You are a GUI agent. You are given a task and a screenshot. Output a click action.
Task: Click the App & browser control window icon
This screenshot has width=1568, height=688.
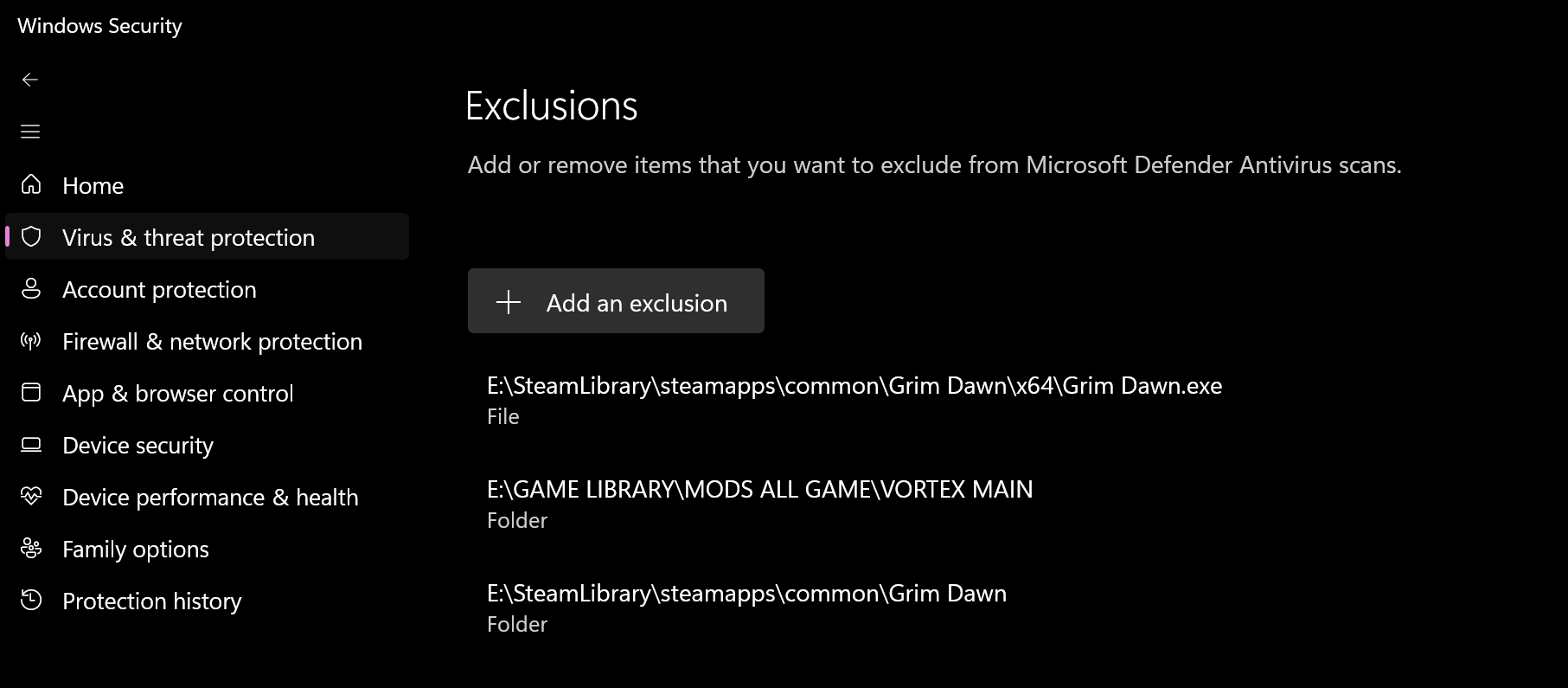31,392
